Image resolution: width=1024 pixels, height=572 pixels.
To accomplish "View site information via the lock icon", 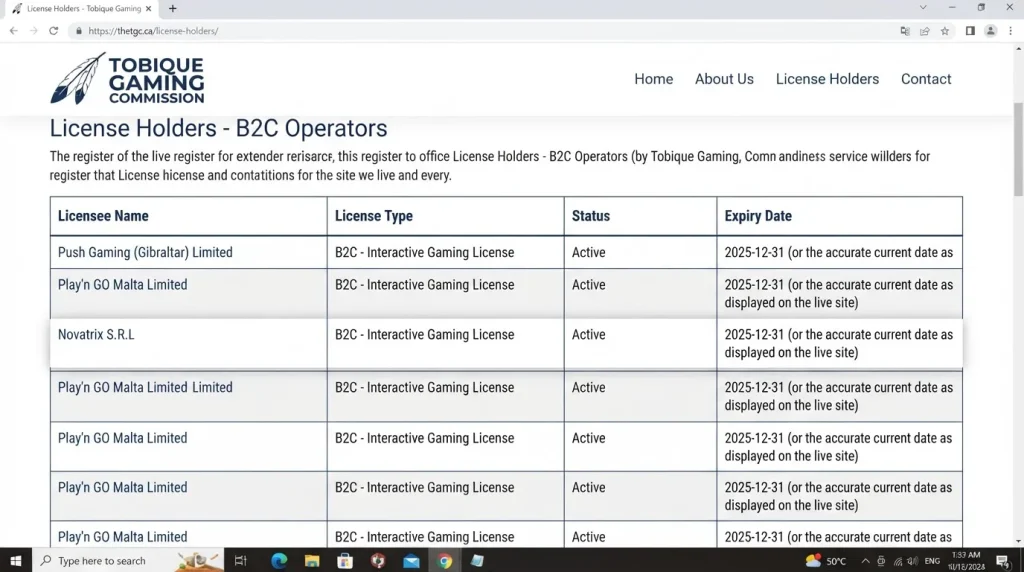I will (x=79, y=31).
